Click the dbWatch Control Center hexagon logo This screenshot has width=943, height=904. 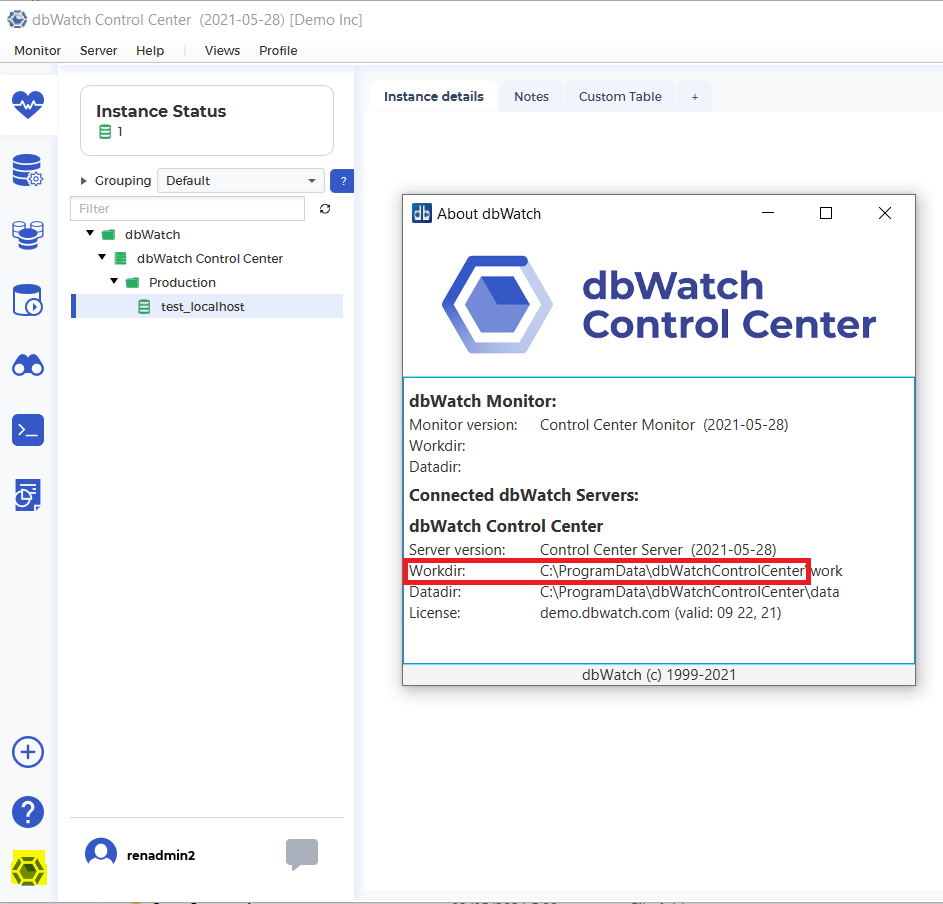coord(497,304)
